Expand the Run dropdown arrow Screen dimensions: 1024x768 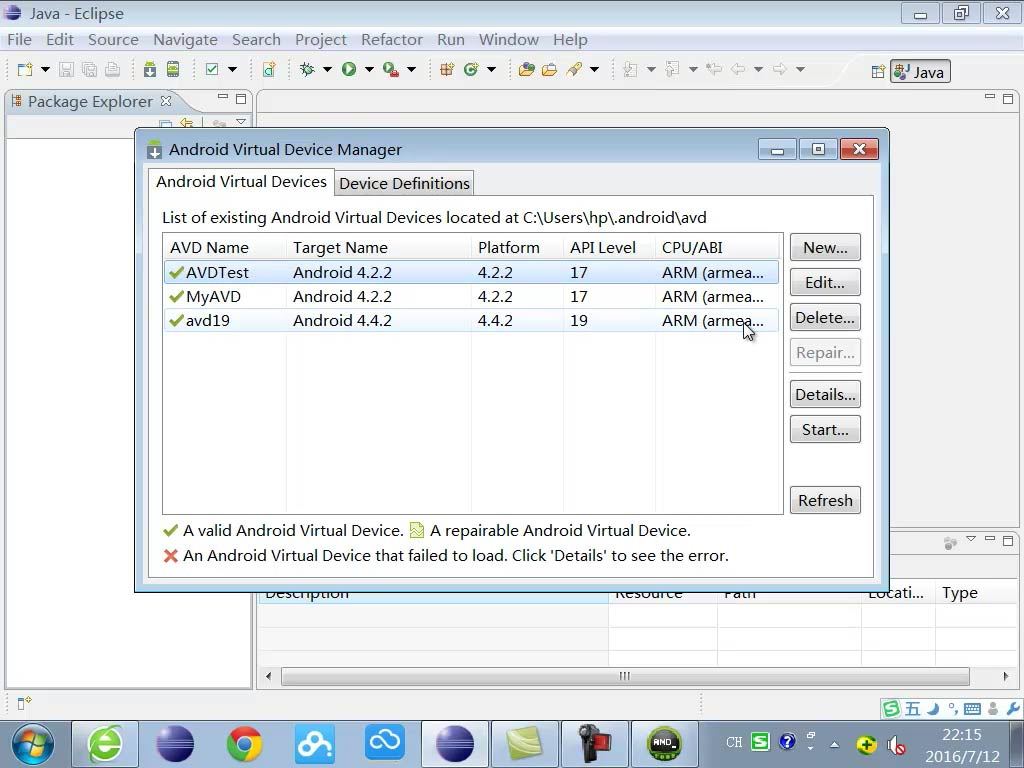[x=369, y=69]
